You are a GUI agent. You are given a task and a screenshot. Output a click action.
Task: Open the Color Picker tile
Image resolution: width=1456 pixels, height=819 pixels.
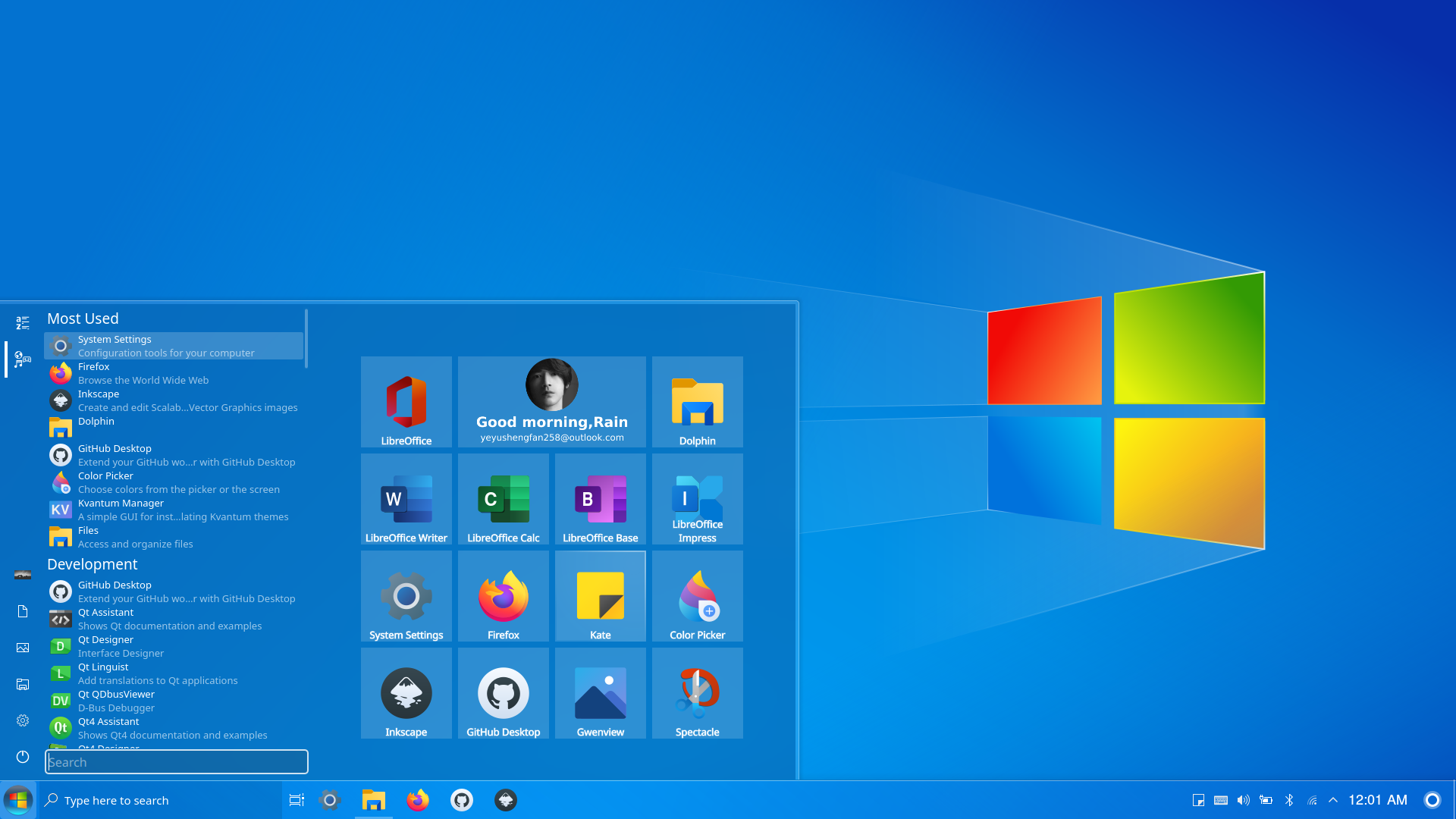698,596
